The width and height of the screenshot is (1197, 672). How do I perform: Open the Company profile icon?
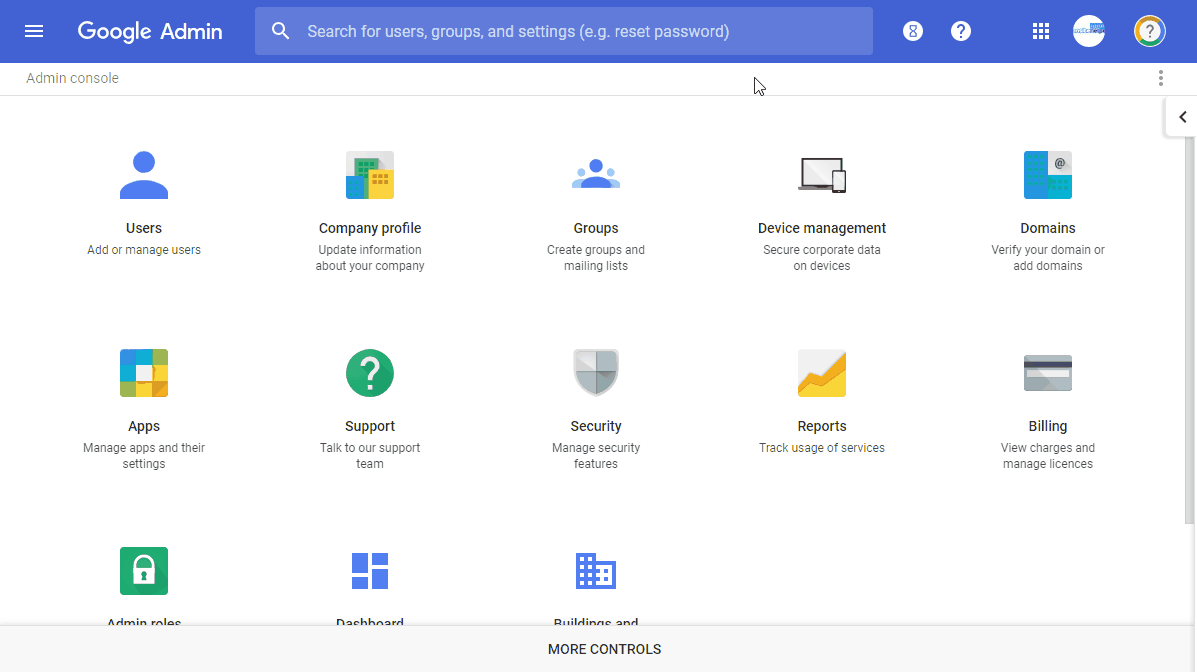point(369,175)
